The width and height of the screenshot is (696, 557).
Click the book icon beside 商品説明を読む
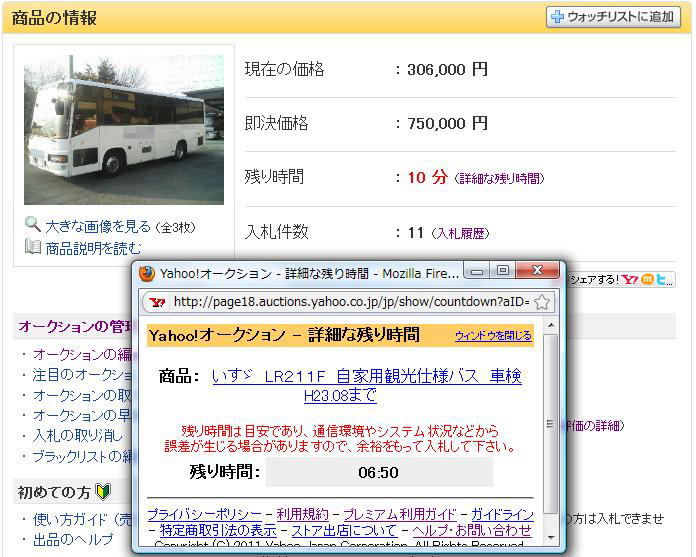[32, 247]
